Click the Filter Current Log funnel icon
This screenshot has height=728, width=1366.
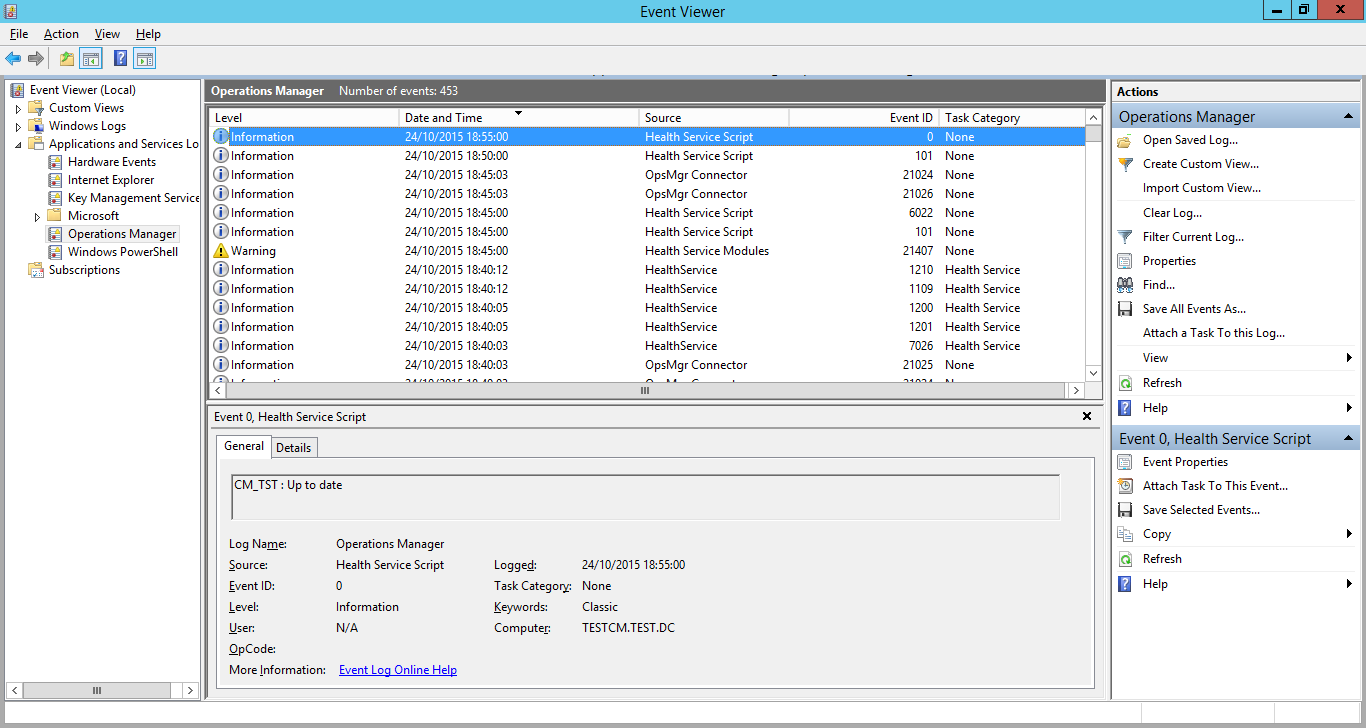point(1125,237)
